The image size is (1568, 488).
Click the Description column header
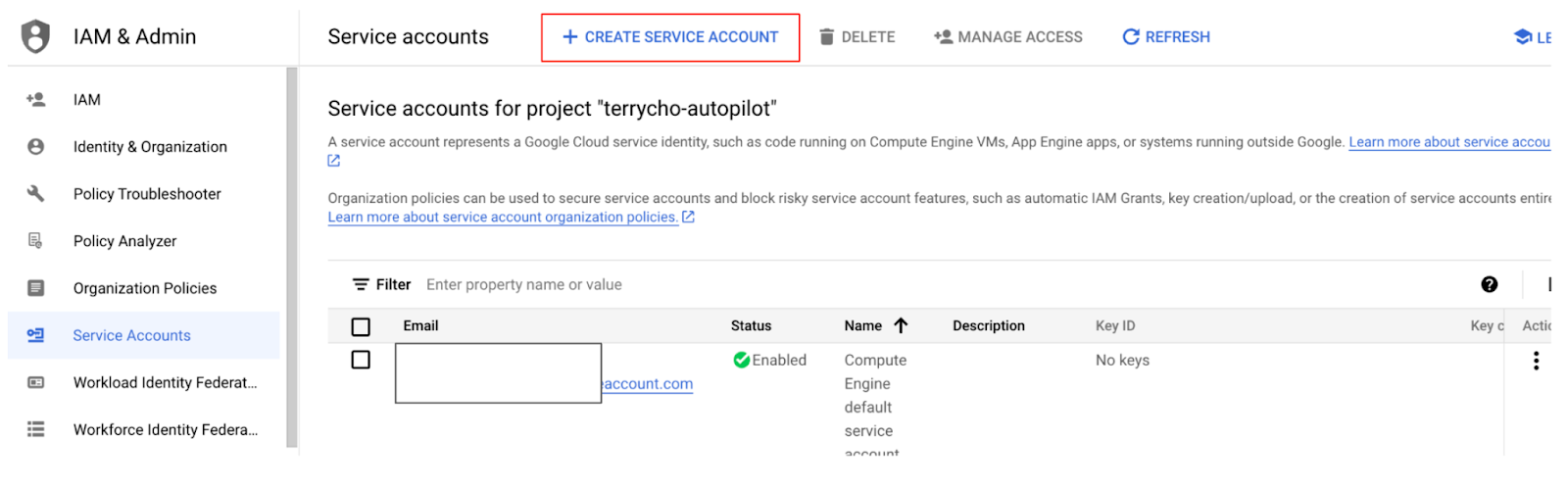989,325
